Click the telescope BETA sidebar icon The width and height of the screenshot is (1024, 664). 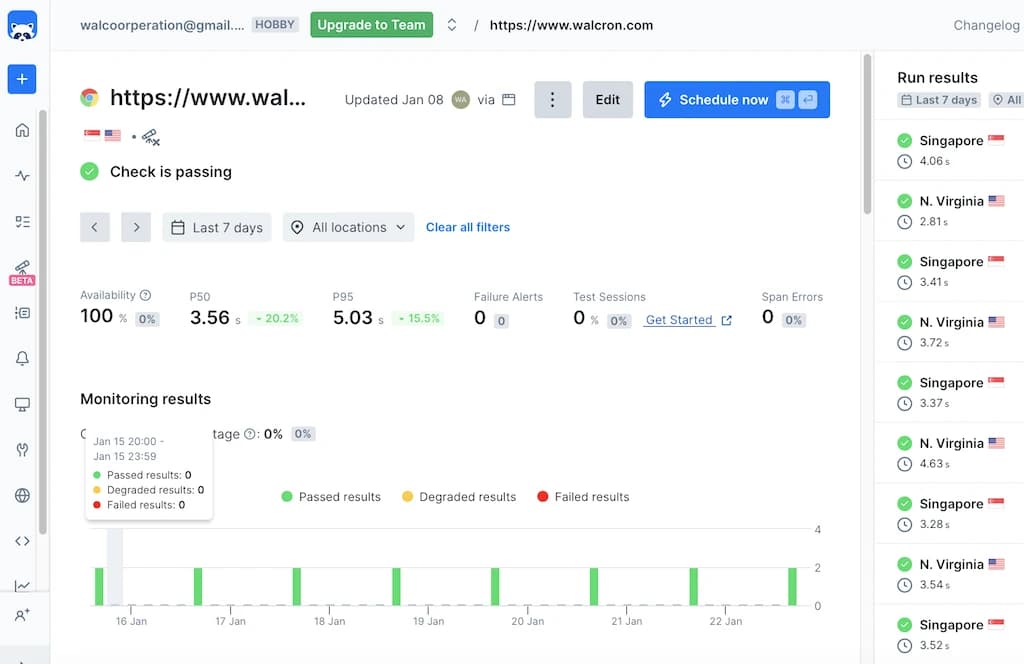point(22,270)
